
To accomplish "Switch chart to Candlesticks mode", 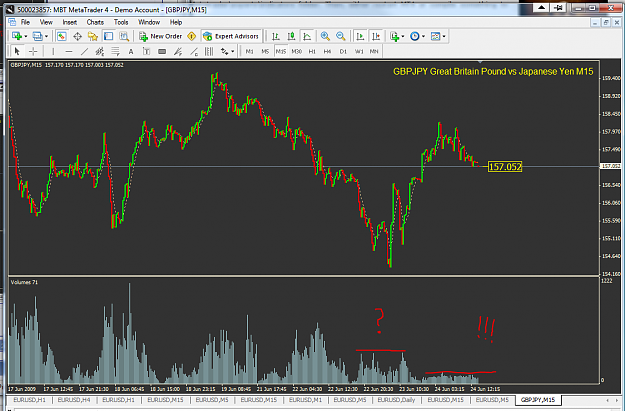I will [291, 36].
